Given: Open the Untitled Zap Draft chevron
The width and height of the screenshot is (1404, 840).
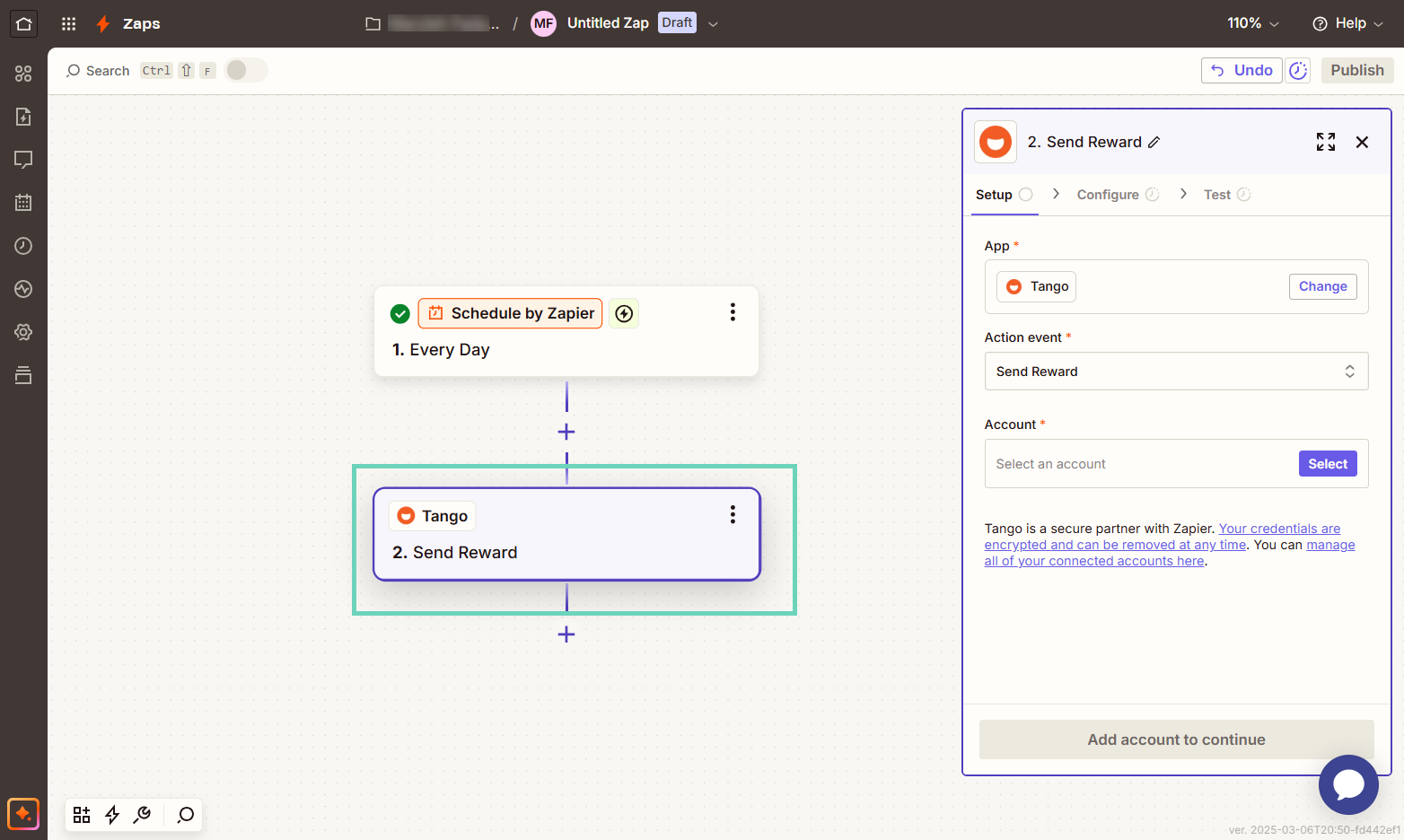Looking at the screenshot, I should click(713, 24).
